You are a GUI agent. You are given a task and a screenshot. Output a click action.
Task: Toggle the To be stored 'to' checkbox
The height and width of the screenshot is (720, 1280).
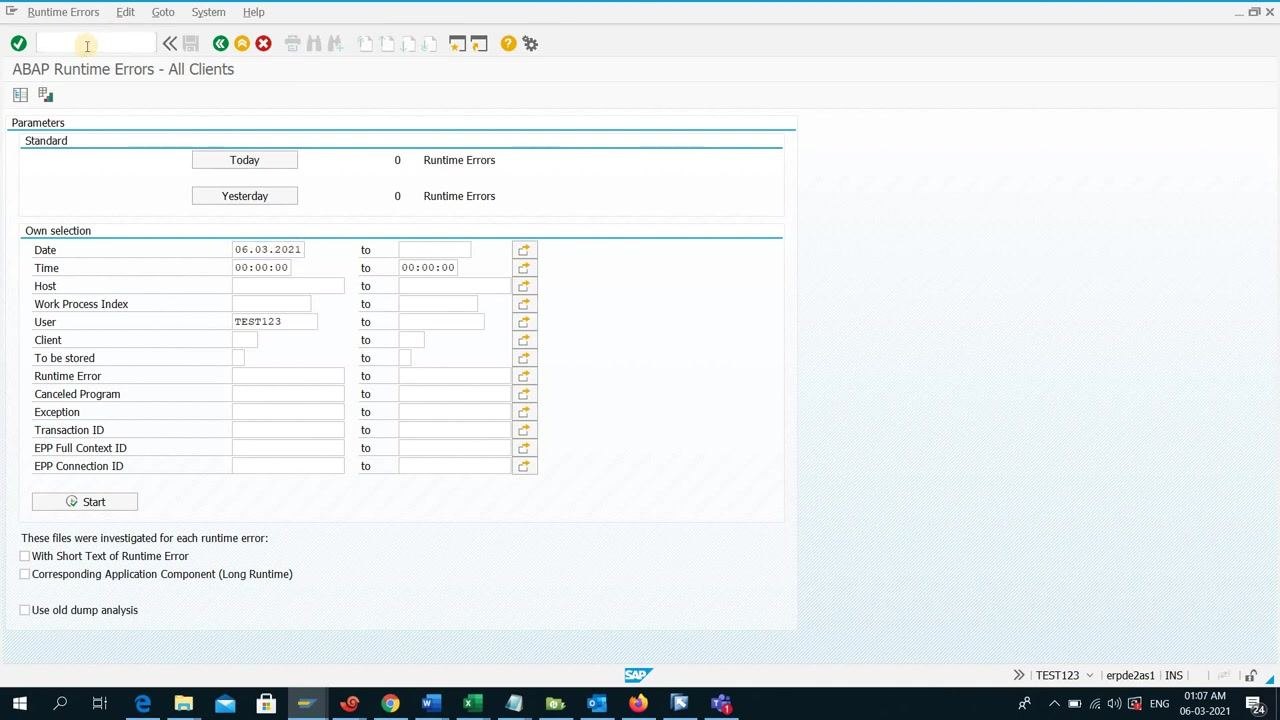pyautogui.click(x=405, y=358)
